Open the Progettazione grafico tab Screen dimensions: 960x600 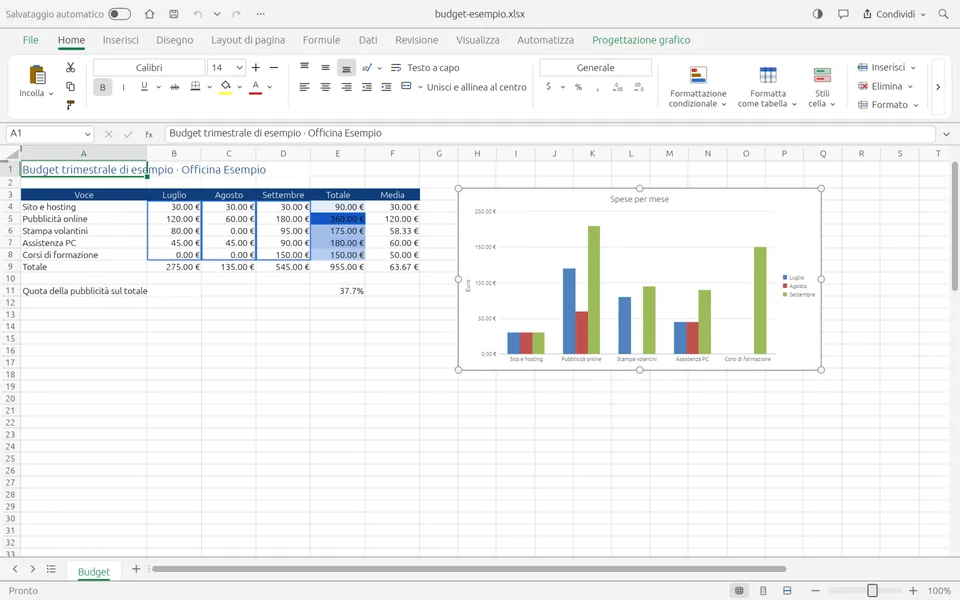point(641,40)
